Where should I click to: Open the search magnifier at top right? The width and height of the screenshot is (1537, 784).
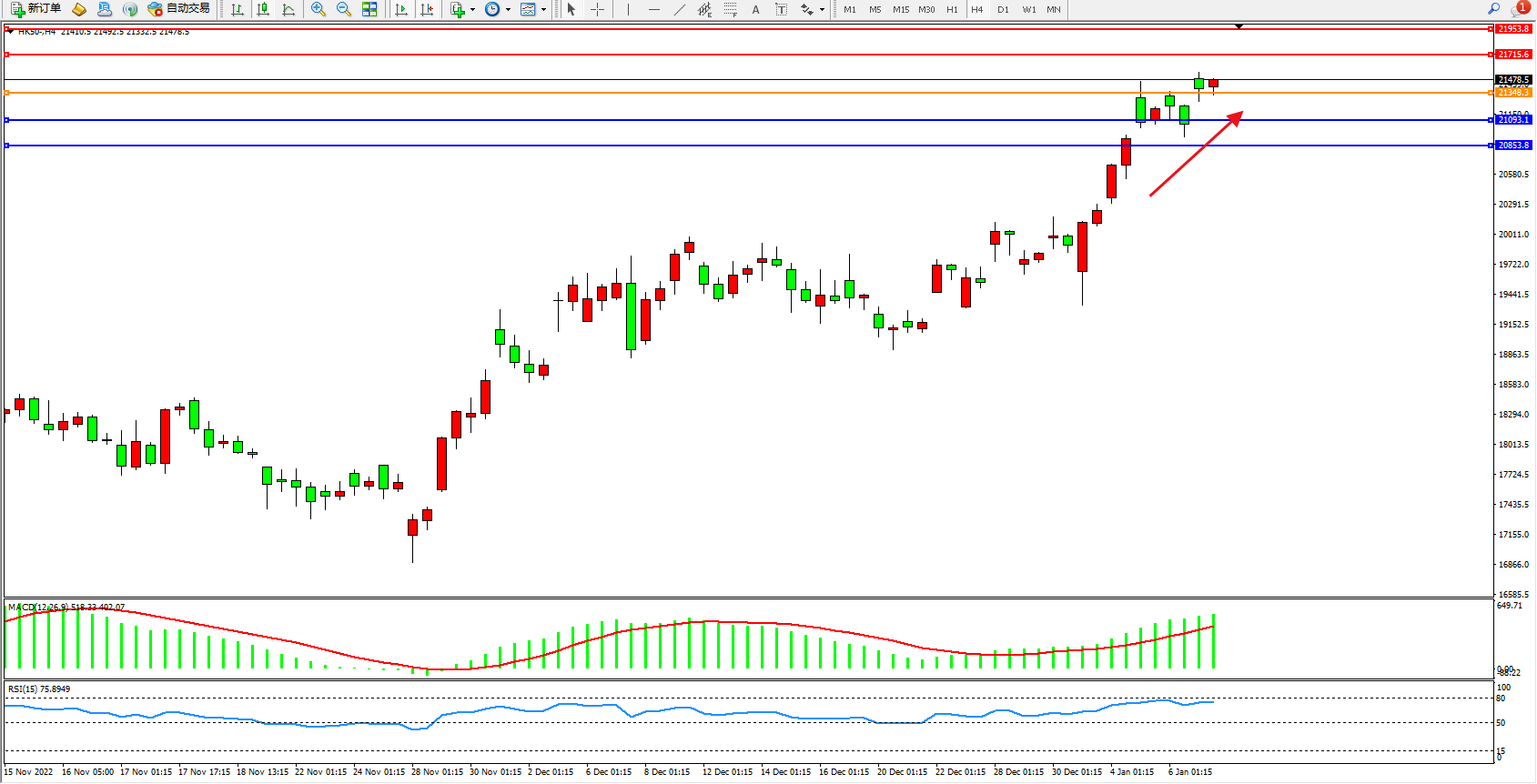click(x=1493, y=9)
